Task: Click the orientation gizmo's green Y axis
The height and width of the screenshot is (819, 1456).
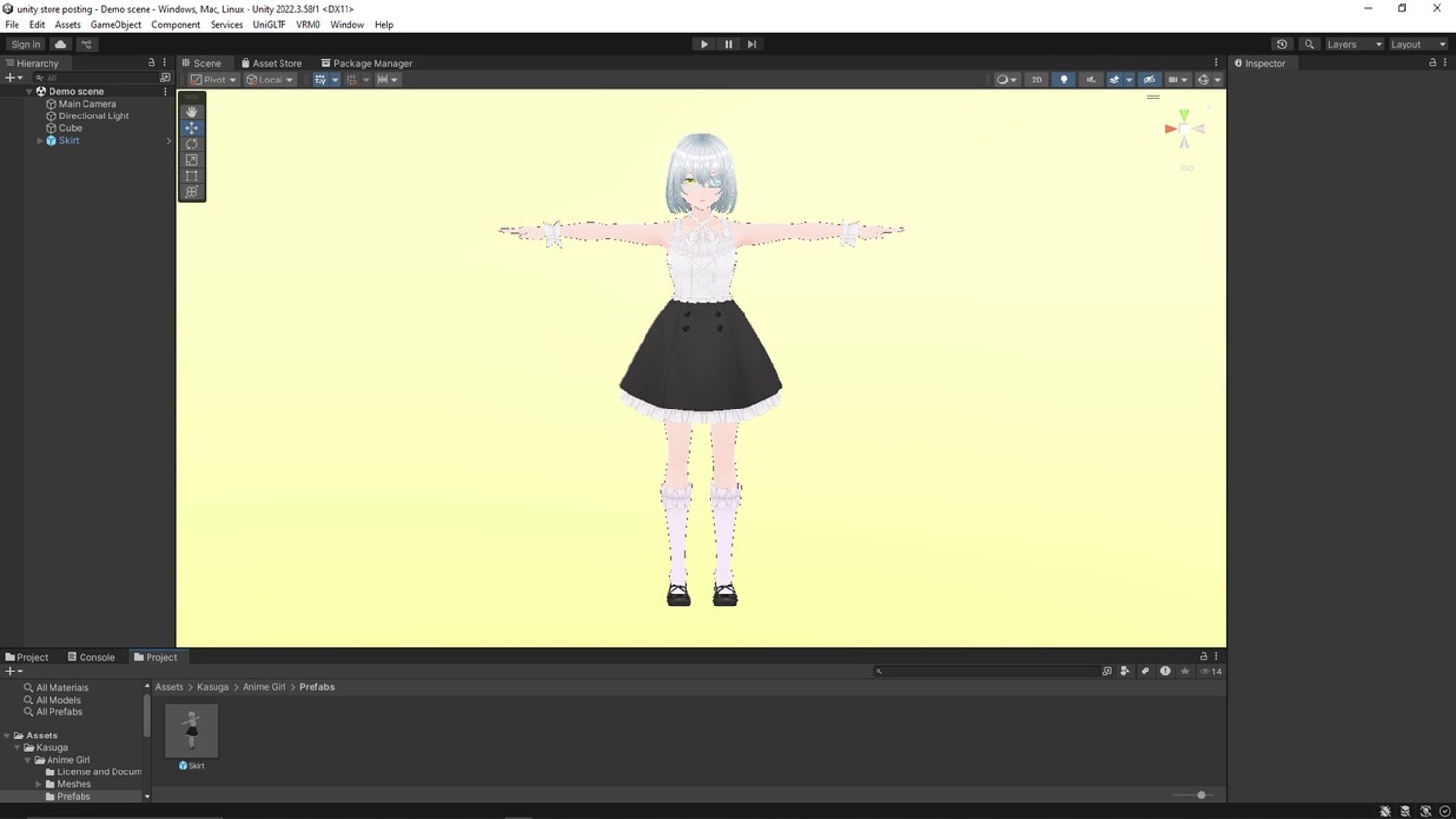Action: click(1184, 115)
